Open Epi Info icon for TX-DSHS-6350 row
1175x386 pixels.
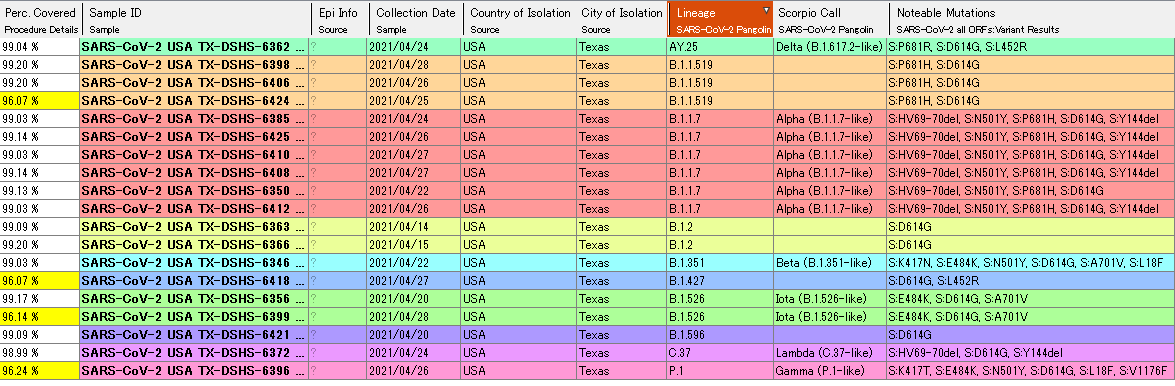pyautogui.click(x=313, y=190)
